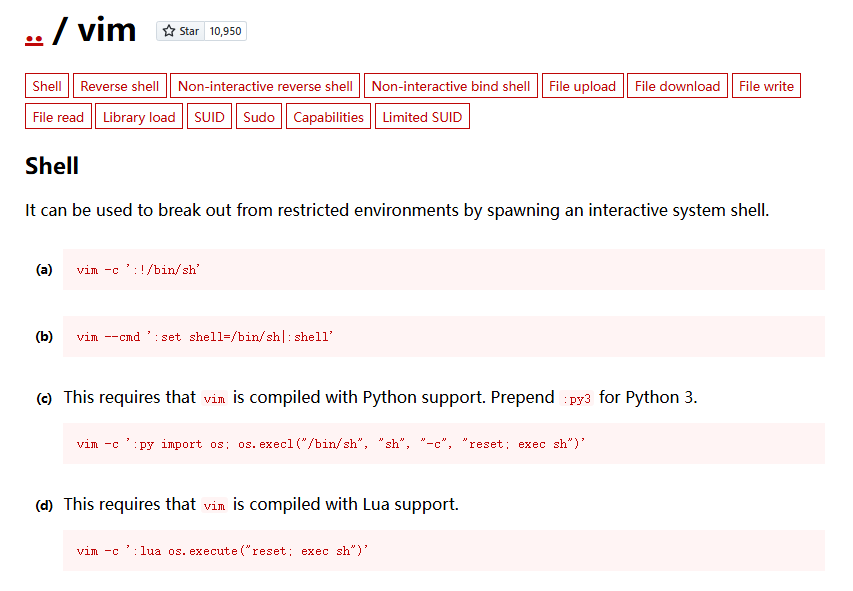This screenshot has height=591, width=853.
Task: Open the Non-interactive reverse shell tag
Action: [265, 86]
